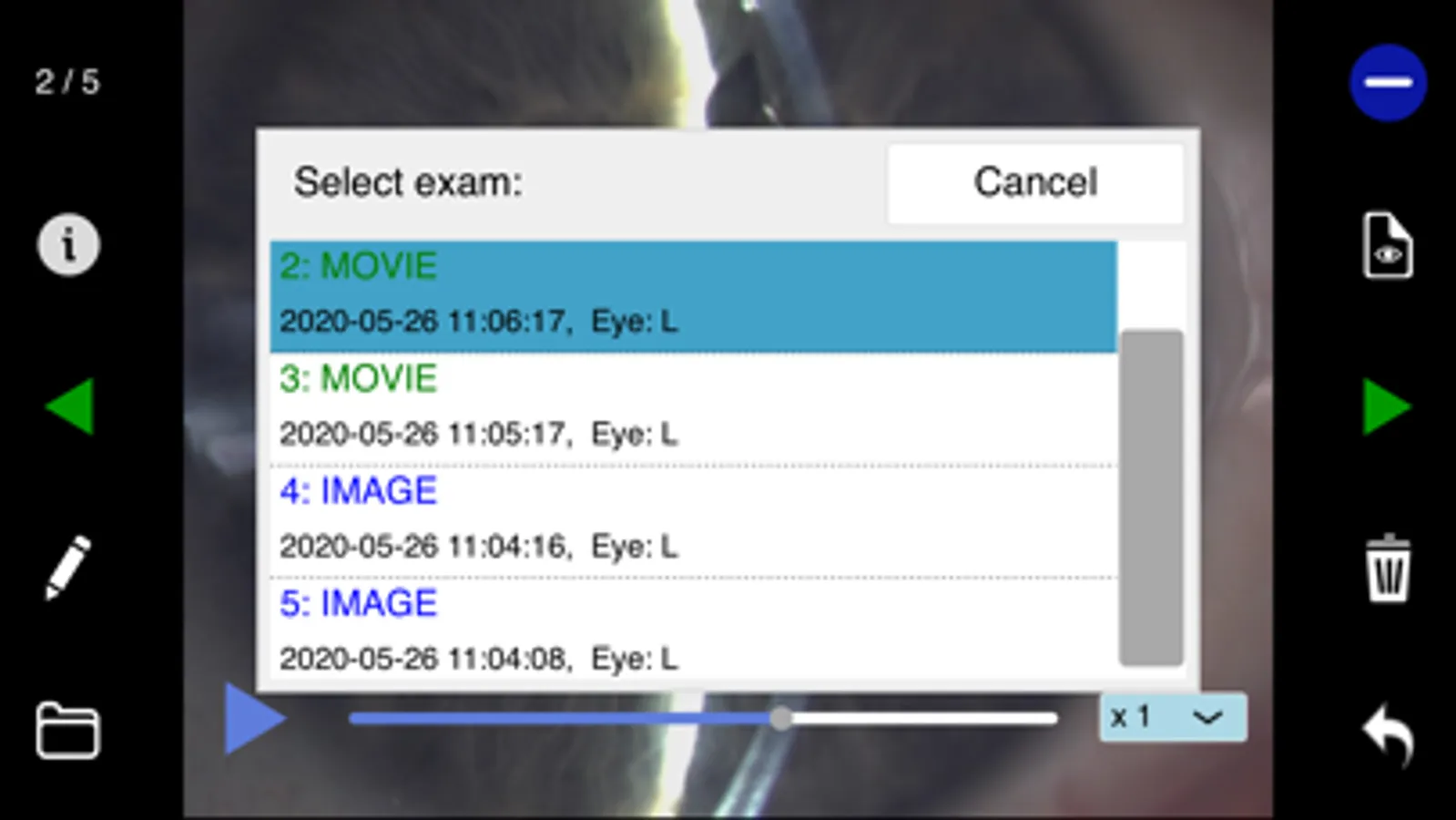The image size is (1456, 820).
Task: Click the info icon on left sidebar
Action: pyautogui.click(x=68, y=244)
